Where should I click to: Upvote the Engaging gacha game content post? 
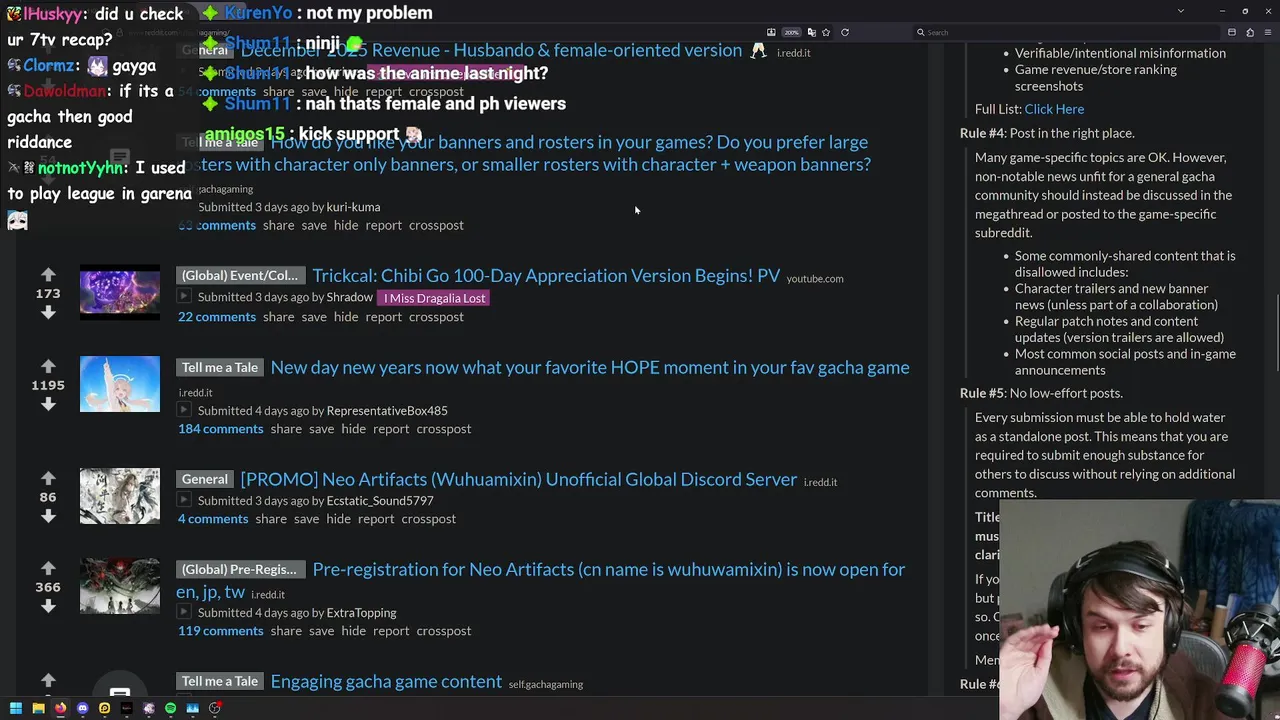[48, 680]
